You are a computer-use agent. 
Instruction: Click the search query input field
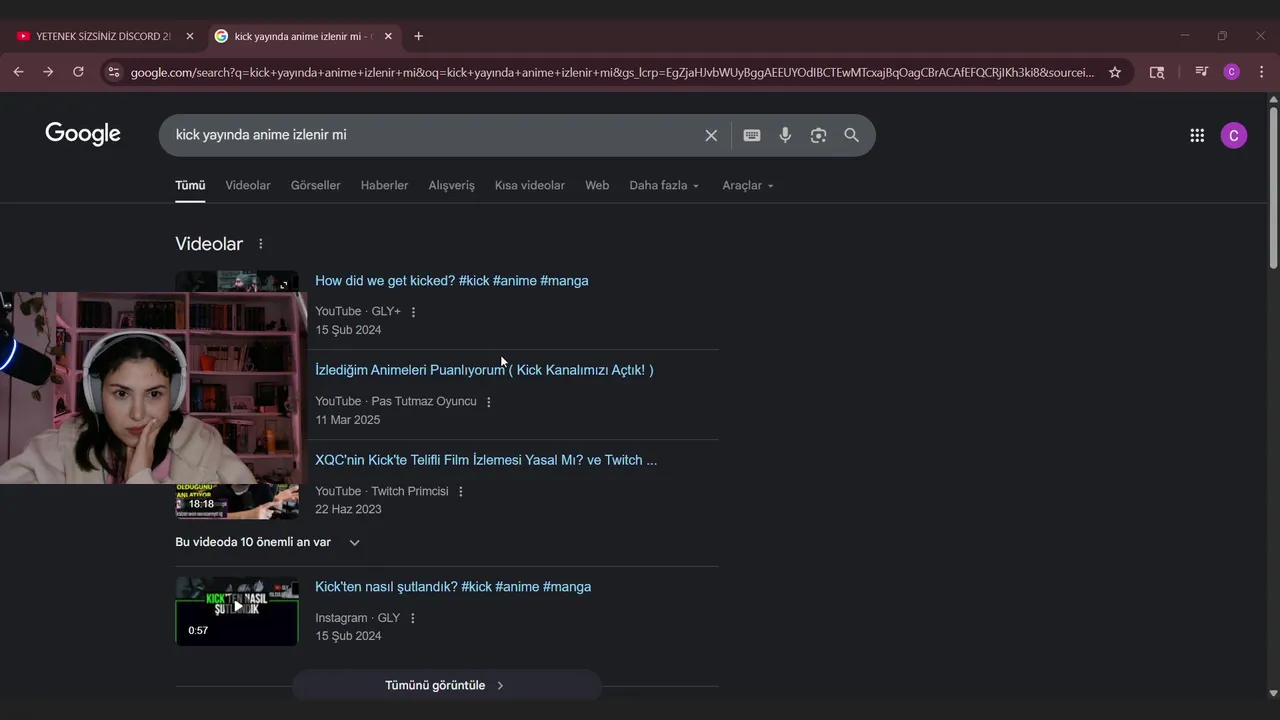(435, 135)
